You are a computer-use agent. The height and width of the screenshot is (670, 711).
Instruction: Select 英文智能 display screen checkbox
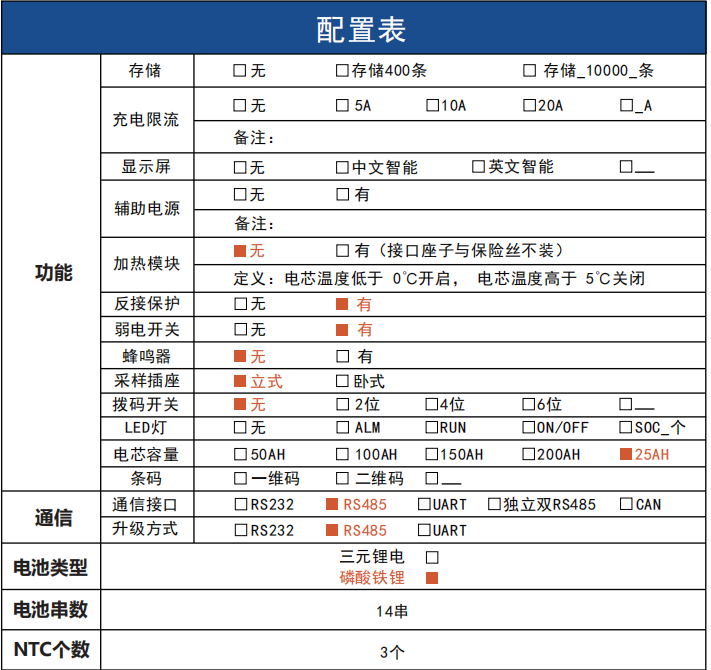478,167
